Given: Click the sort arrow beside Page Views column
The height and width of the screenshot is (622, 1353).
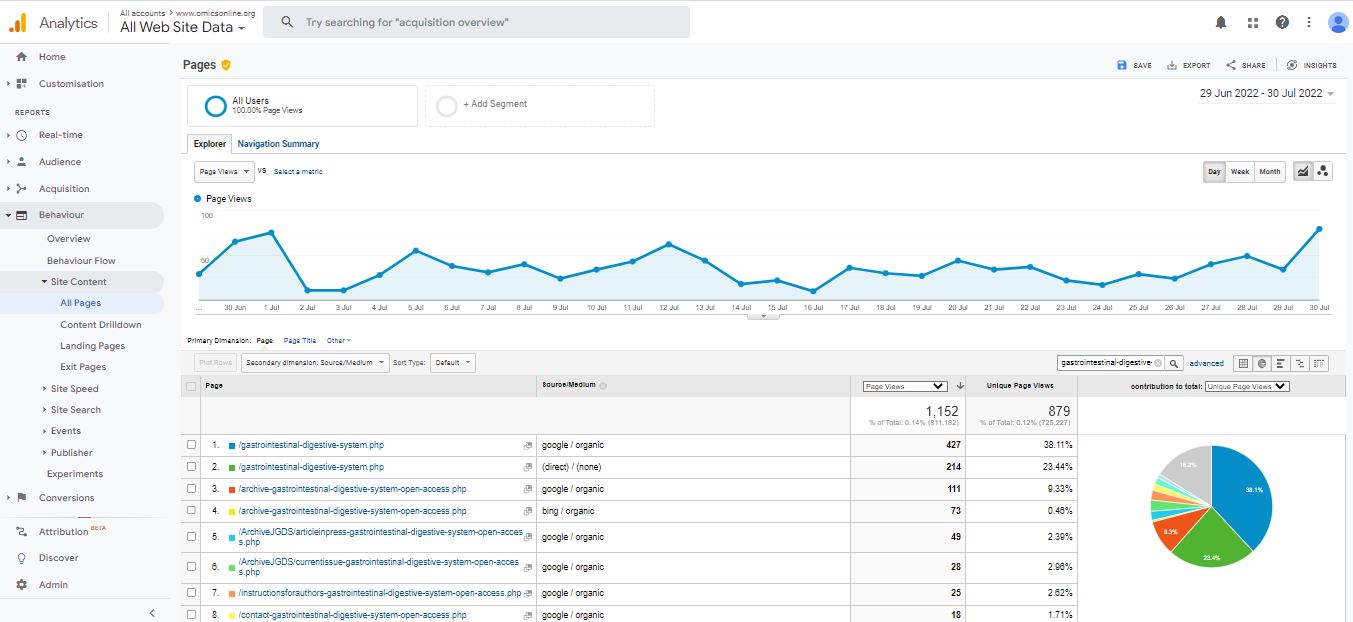Looking at the screenshot, I should 960,385.
